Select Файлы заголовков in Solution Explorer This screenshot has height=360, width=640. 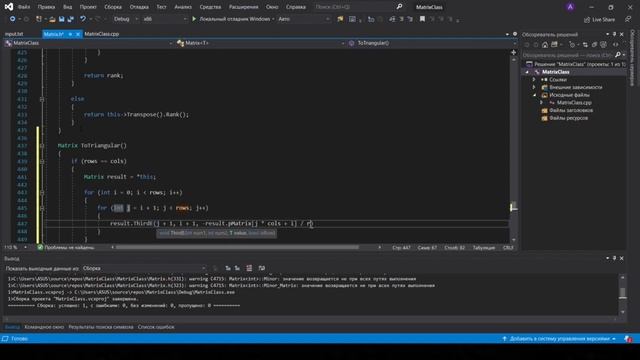coord(571,110)
